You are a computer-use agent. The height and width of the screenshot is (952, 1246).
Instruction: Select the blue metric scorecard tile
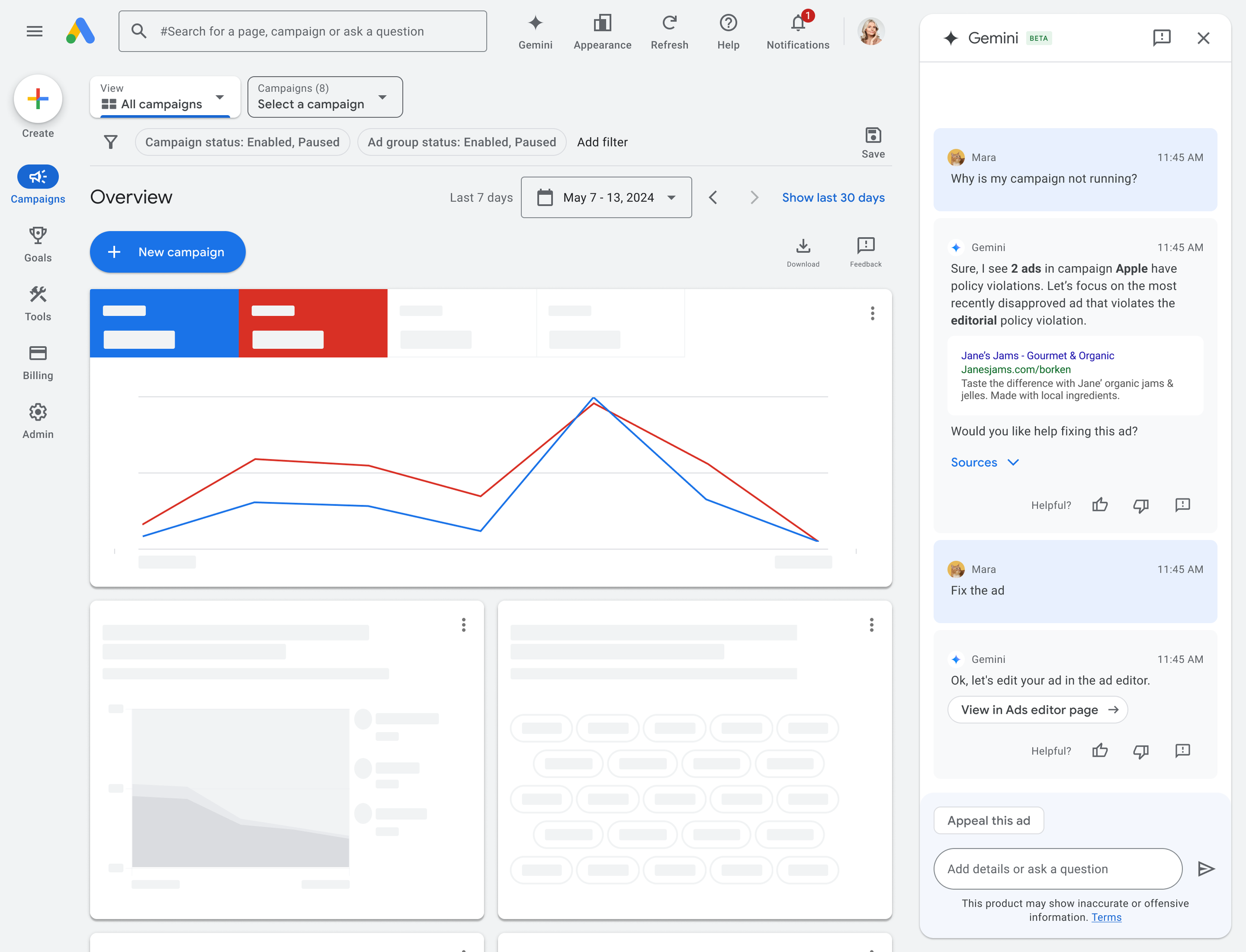point(164,323)
